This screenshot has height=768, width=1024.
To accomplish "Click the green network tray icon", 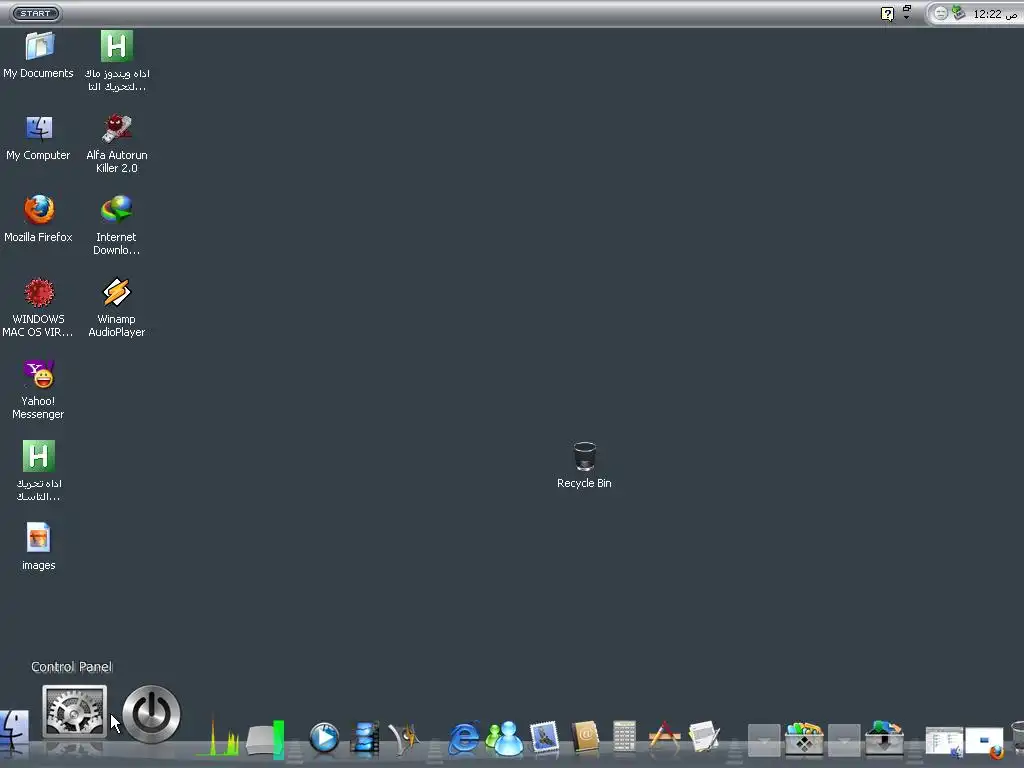I will point(959,13).
